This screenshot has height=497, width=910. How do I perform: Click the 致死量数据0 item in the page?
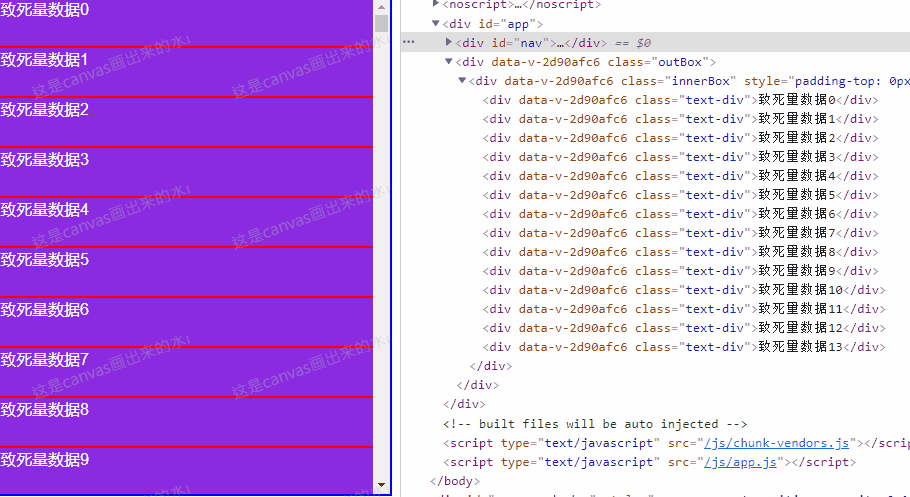tap(186, 23)
